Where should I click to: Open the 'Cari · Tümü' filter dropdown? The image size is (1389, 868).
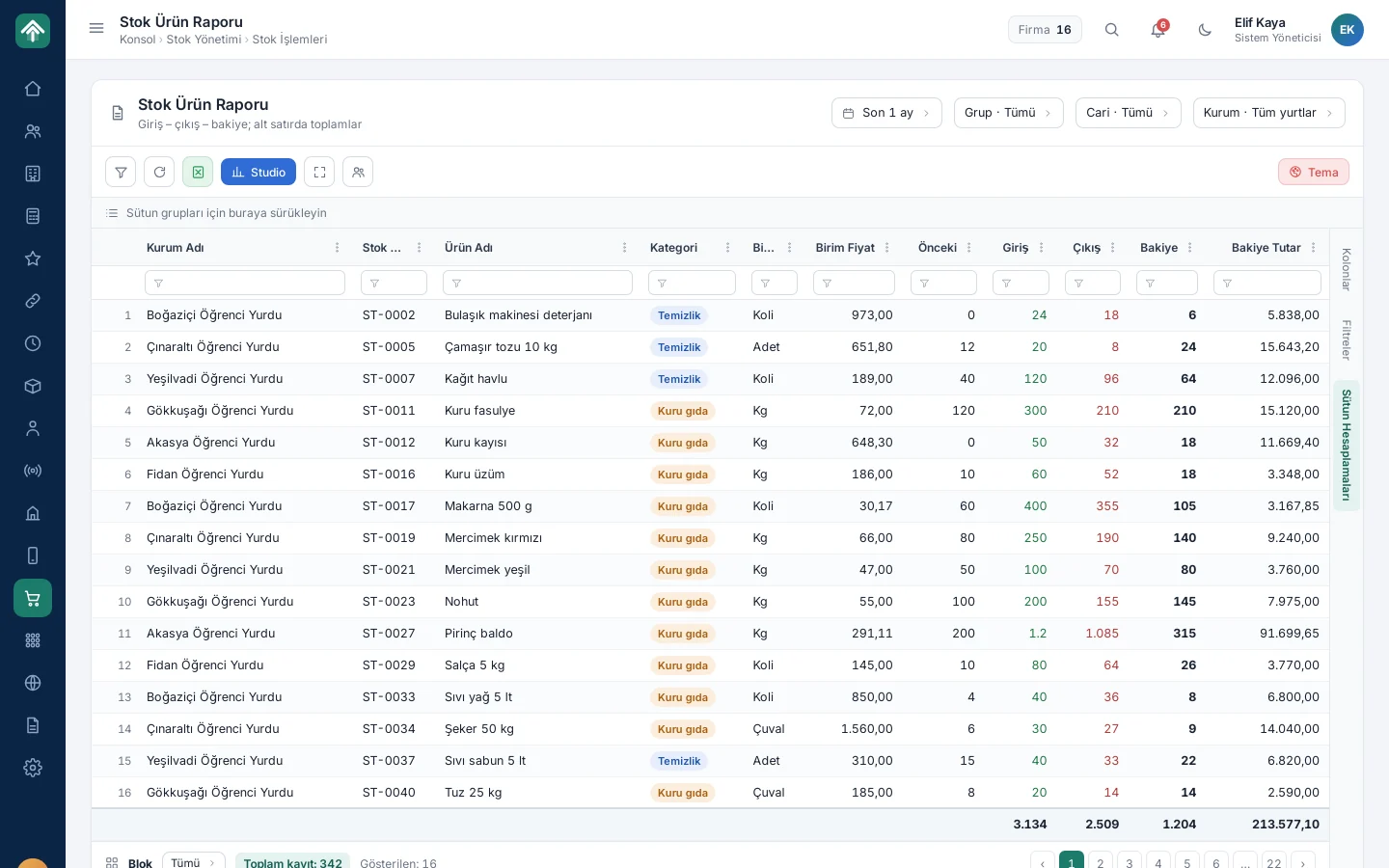(x=1129, y=113)
